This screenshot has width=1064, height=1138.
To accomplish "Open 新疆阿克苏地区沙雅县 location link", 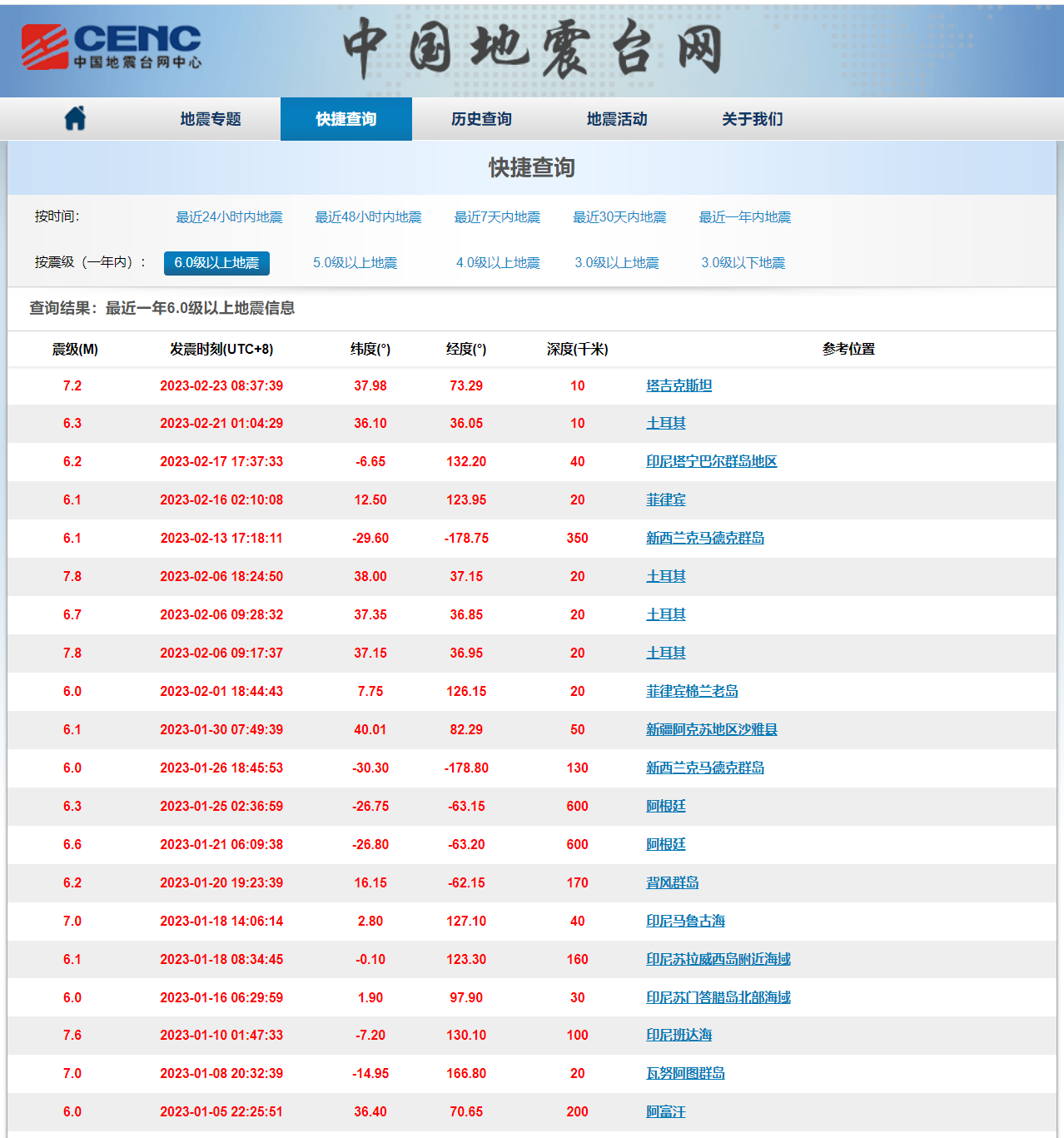I will tap(712, 729).
